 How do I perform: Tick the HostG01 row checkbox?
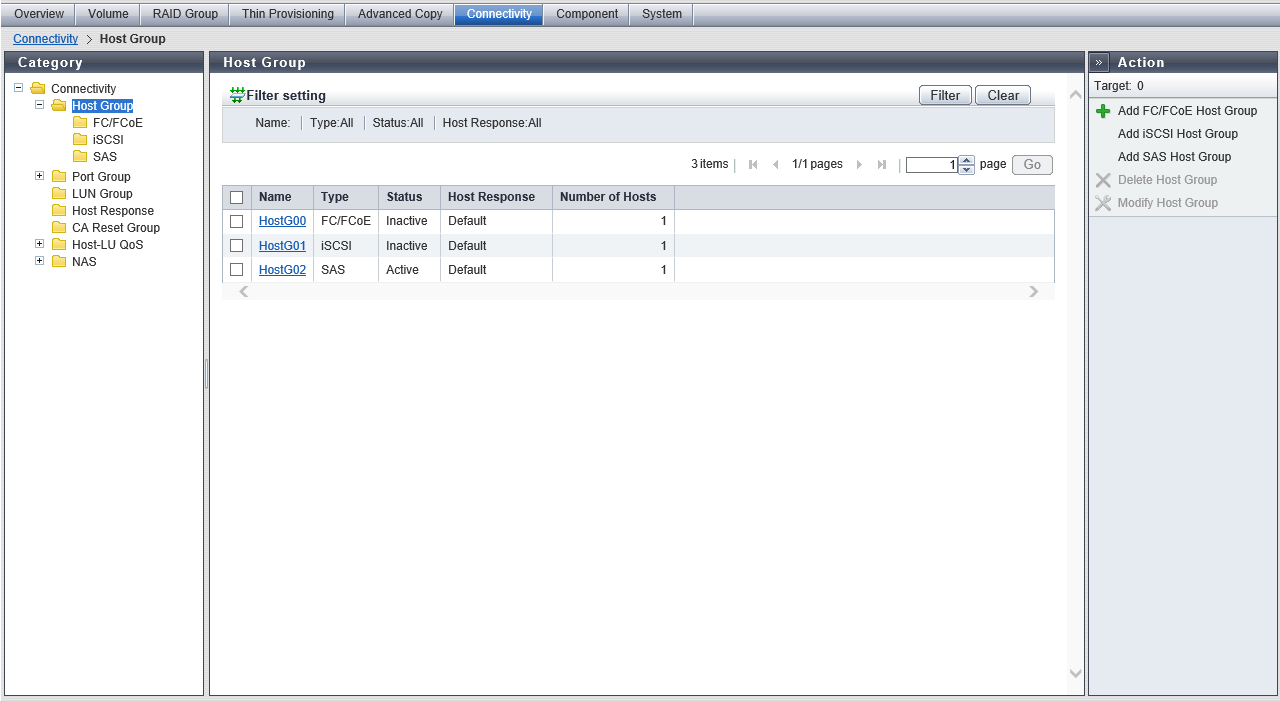point(237,246)
